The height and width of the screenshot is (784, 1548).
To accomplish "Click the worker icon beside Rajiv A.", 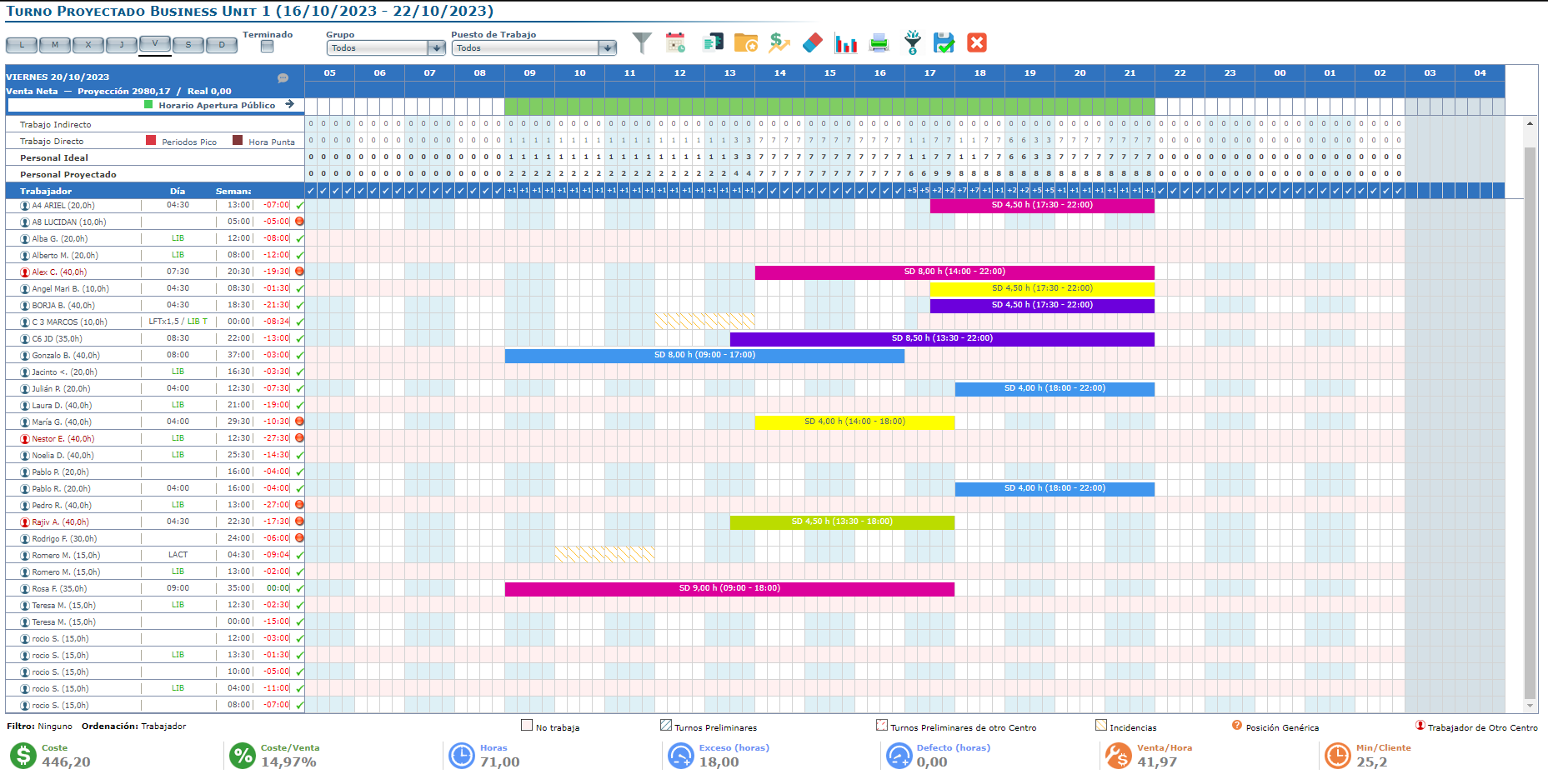I will pyautogui.click(x=25, y=522).
